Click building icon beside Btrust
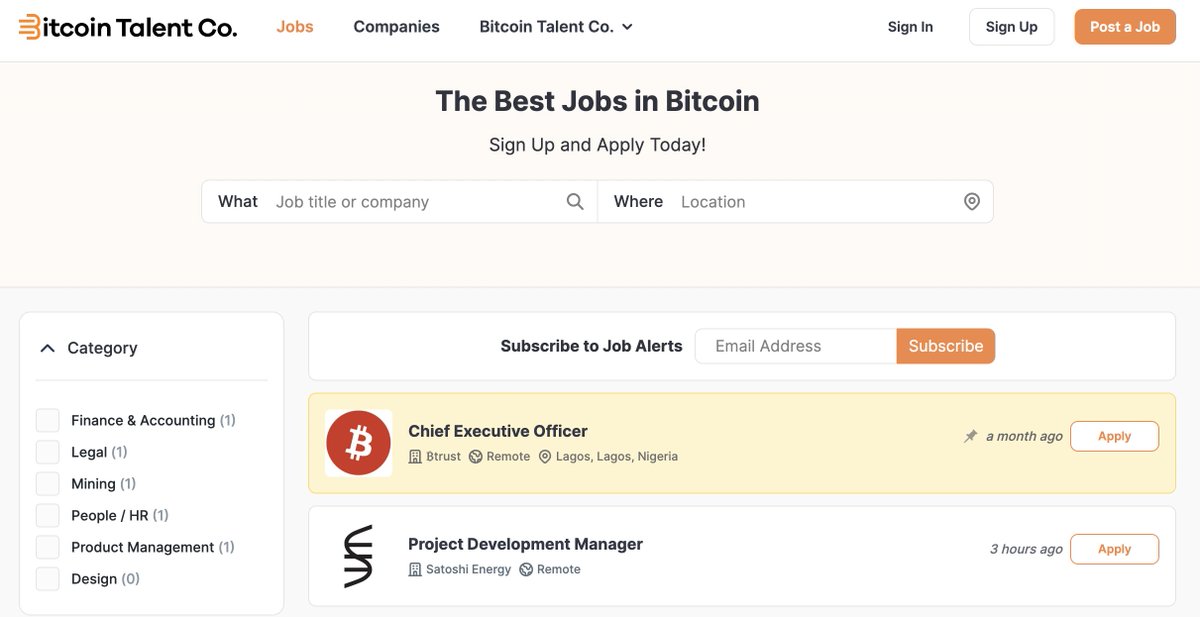 (415, 456)
